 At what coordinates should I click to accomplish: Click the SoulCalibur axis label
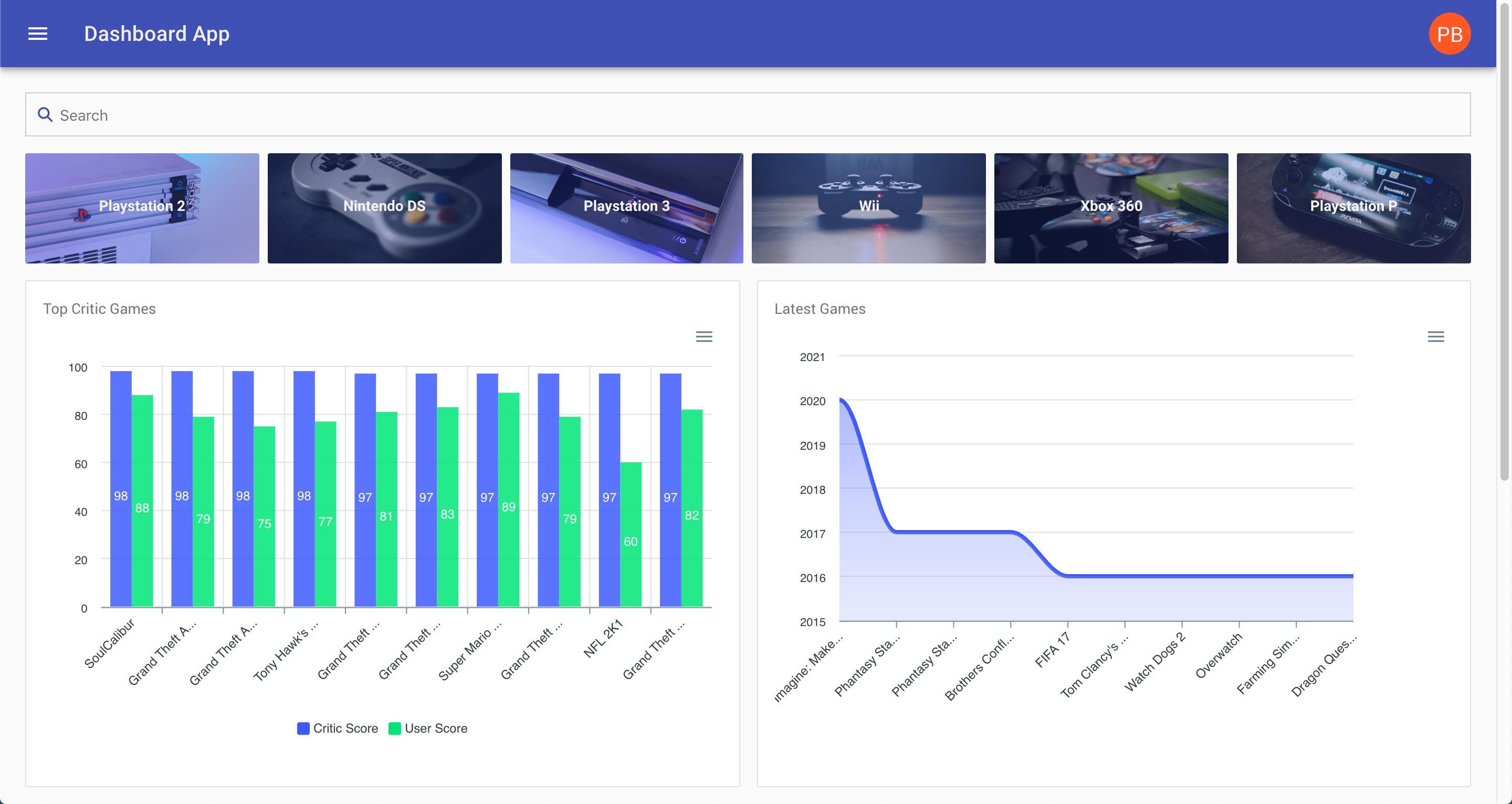click(110, 643)
